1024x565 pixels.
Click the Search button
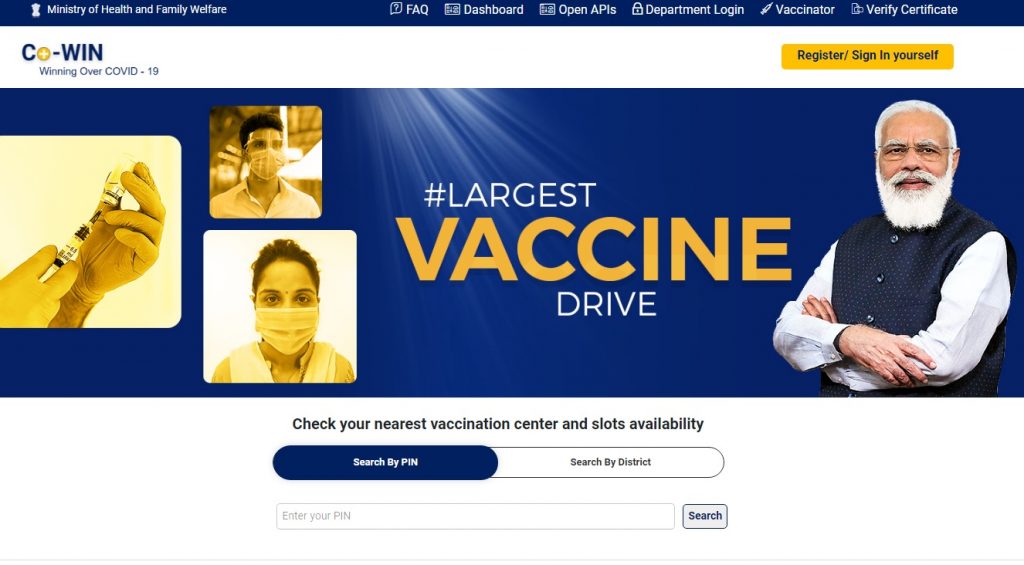(705, 516)
